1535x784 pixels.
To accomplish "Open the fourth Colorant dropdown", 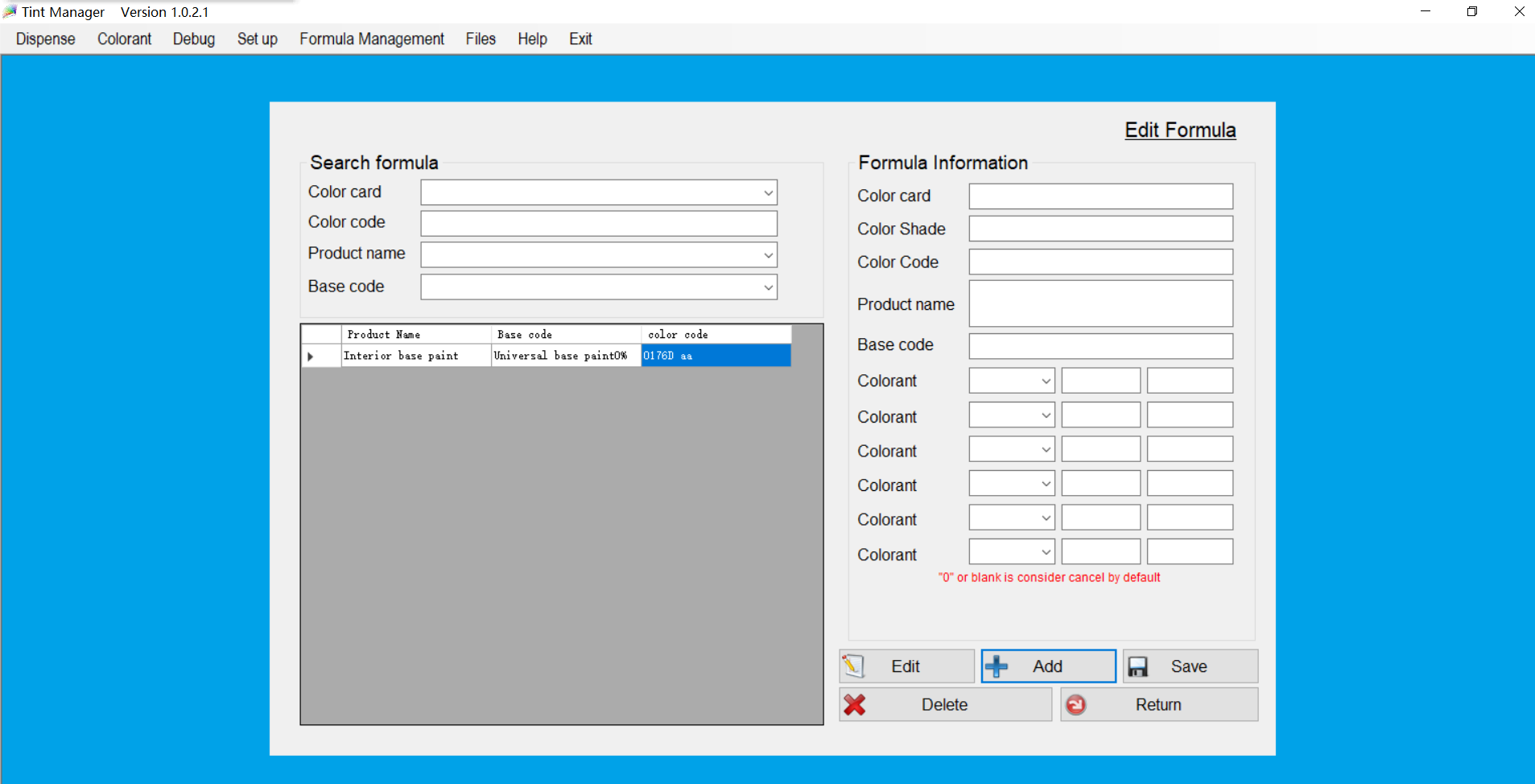I will (x=1046, y=484).
